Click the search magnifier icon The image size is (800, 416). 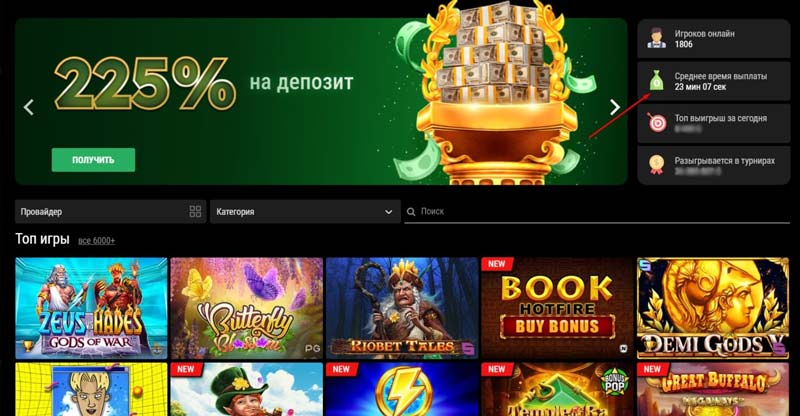[411, 212]
